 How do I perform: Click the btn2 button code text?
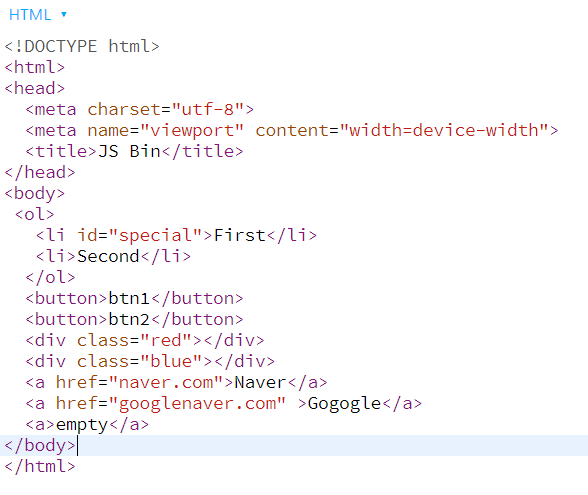point(129,320)
